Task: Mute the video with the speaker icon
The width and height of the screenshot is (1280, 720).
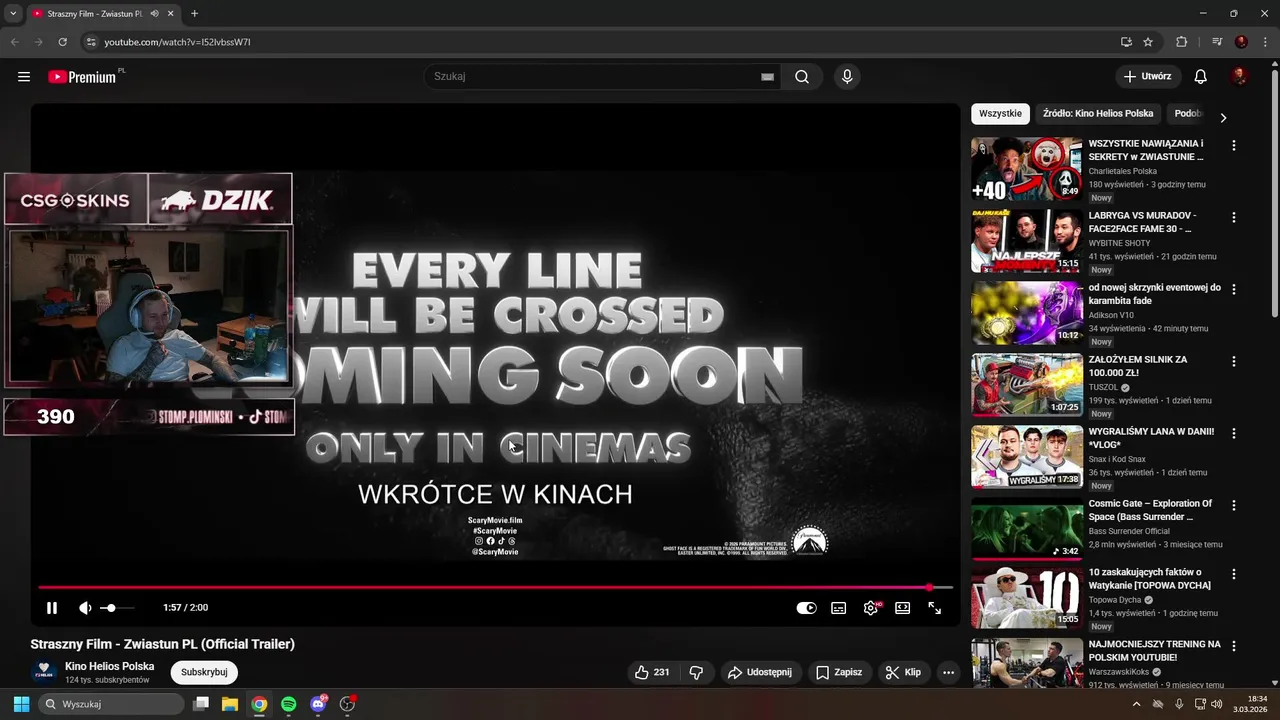Action: [85, 608]
